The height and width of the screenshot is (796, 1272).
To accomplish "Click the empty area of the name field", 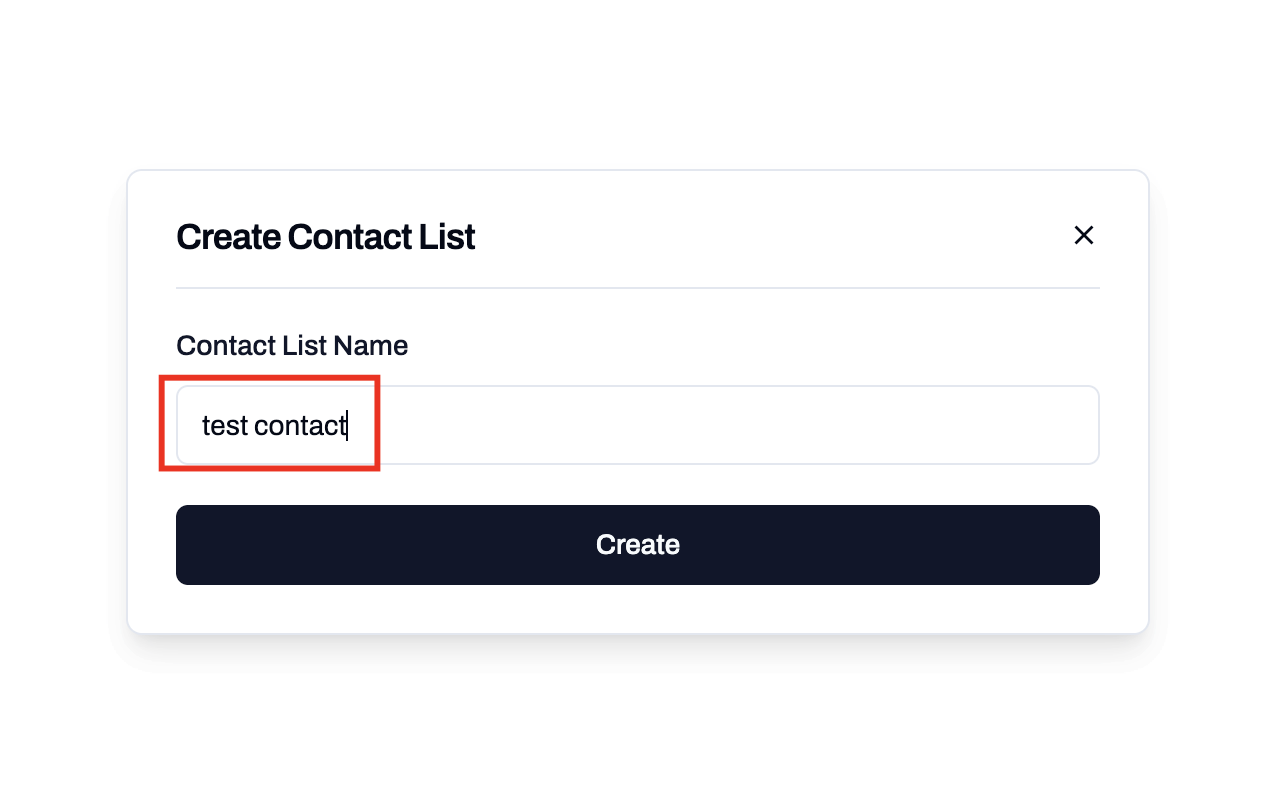I will point(700,424).
